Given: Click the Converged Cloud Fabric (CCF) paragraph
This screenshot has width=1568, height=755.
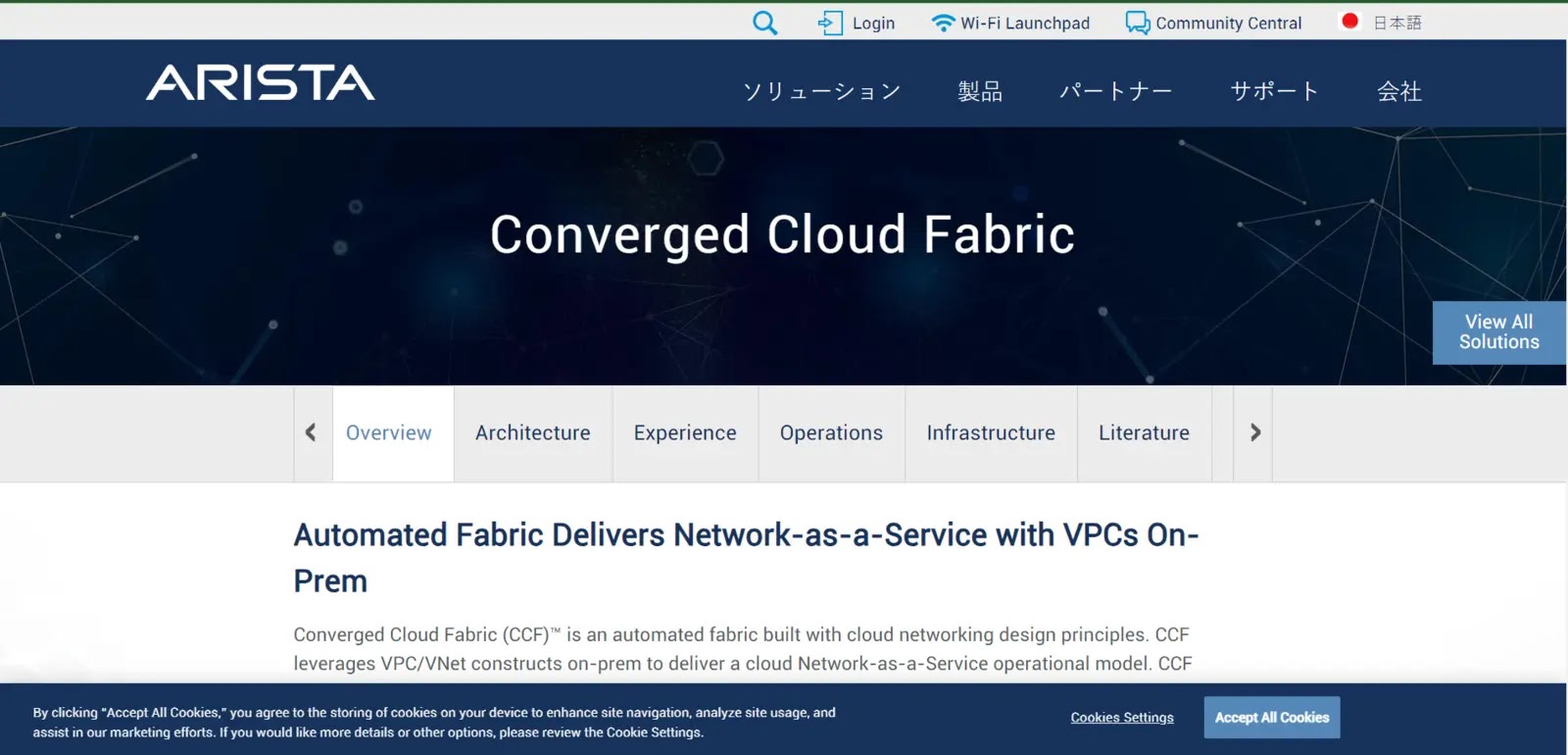Looking at the screenshot, I should 743,649.
